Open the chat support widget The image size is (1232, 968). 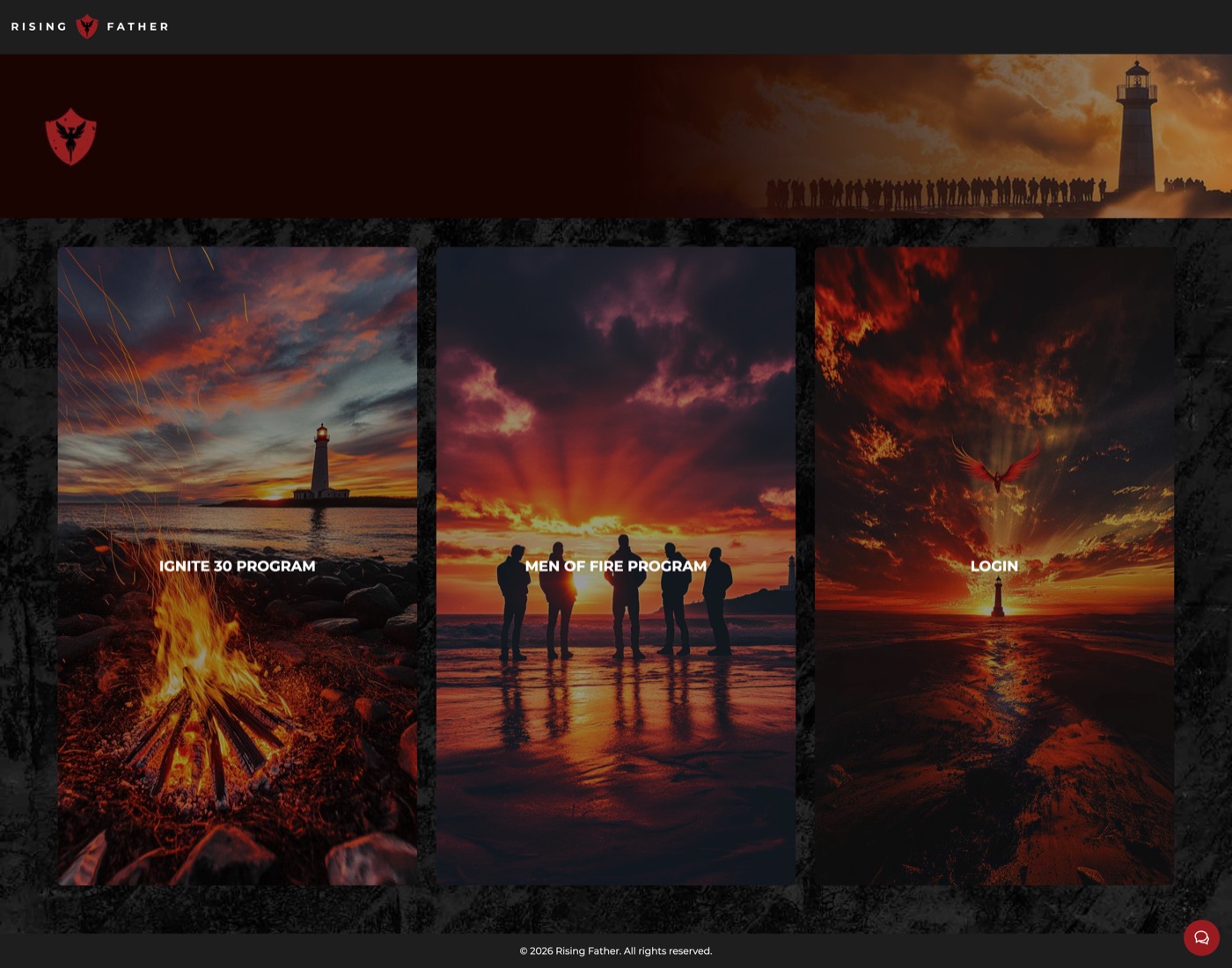tap(1201, 937)
